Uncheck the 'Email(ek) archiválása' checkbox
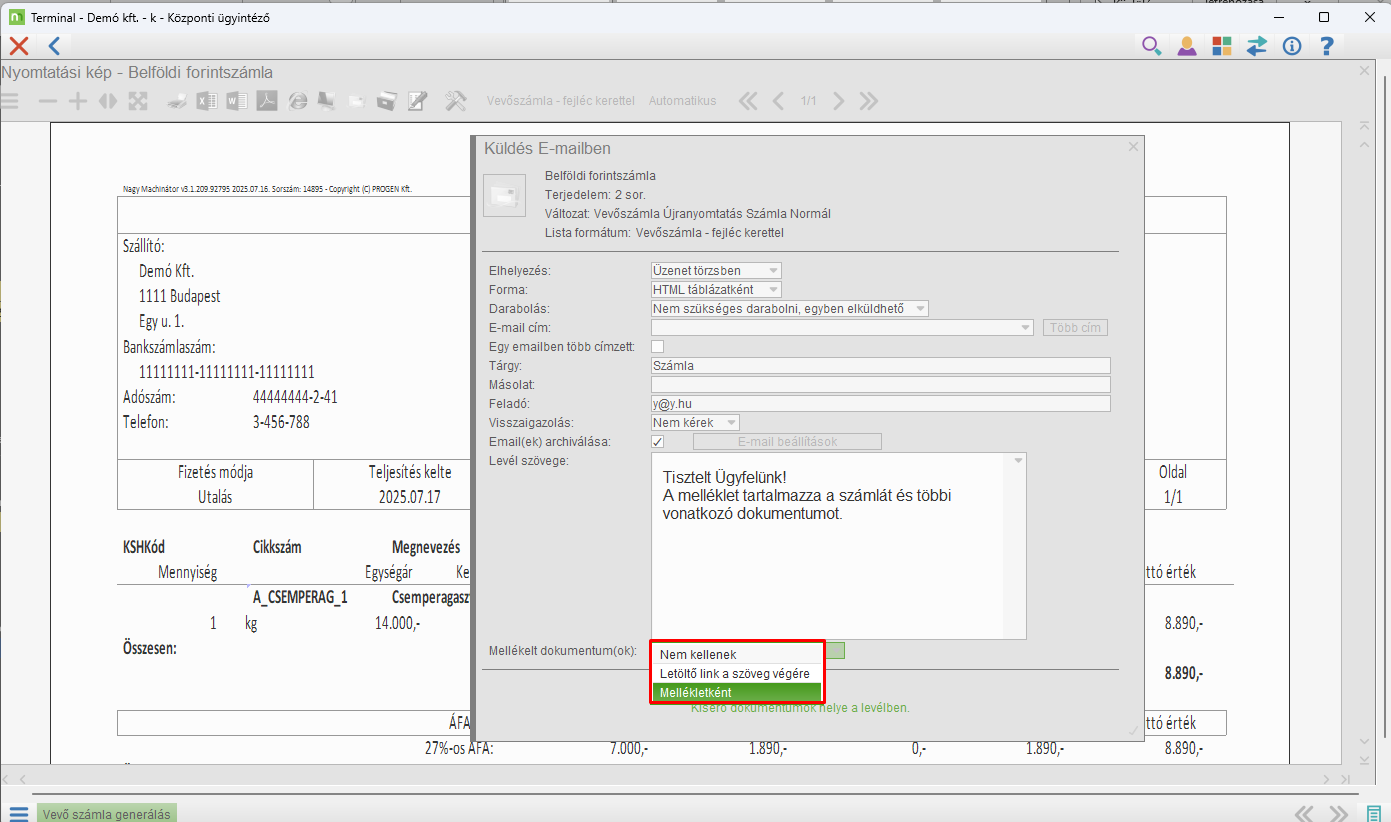The image size is (1391, 822). [658, 442]
